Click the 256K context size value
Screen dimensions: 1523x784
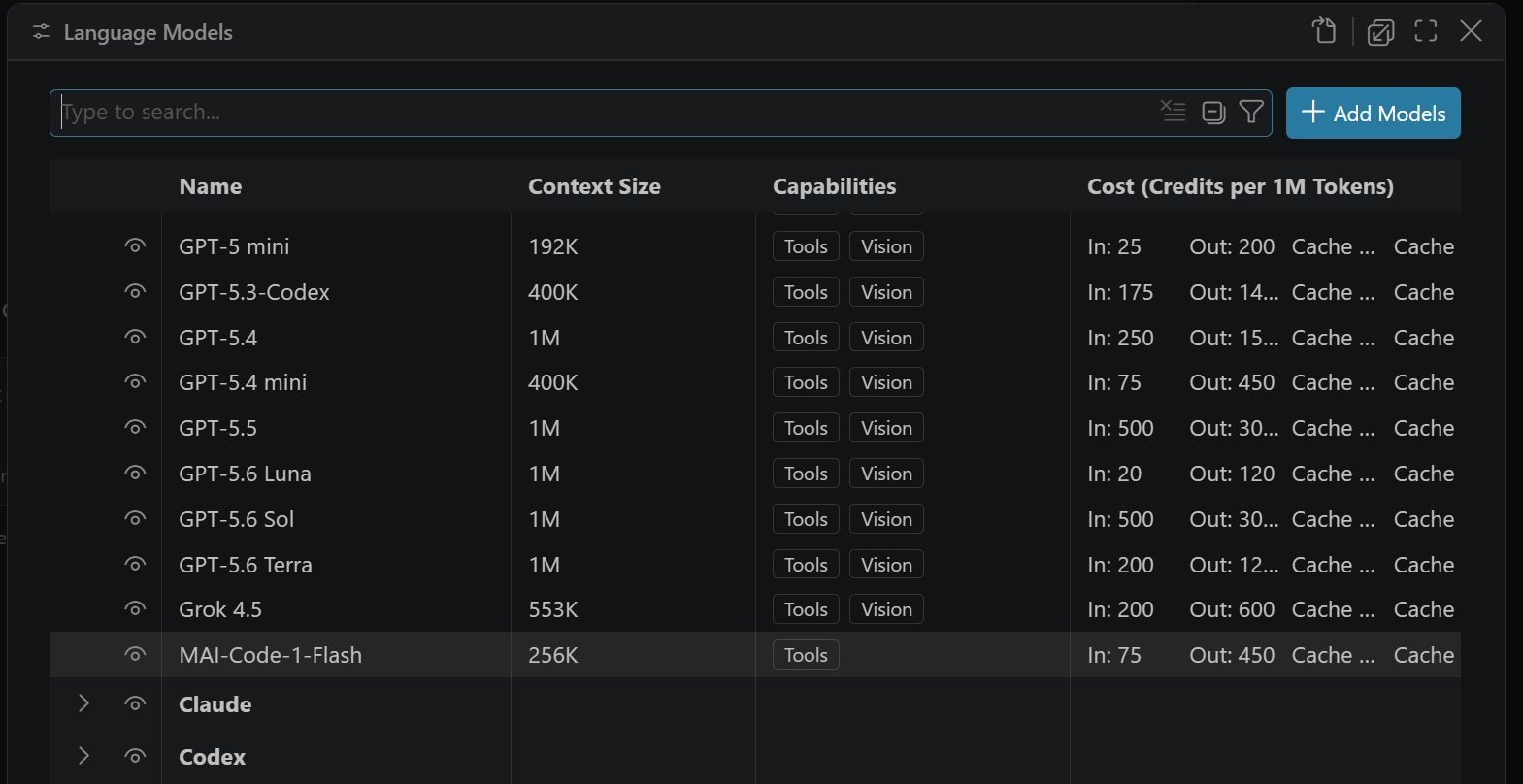(553, 655)
